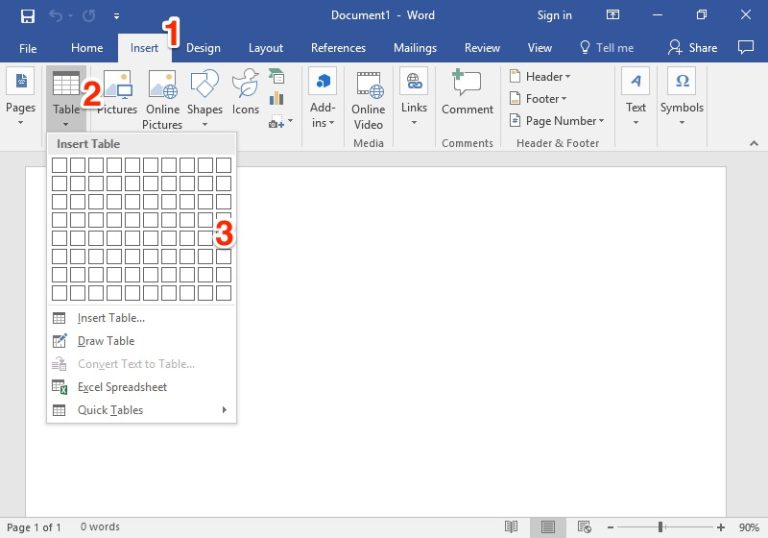
Task: Enable Web Layout view in status bar
Action: tap(584, 527)
